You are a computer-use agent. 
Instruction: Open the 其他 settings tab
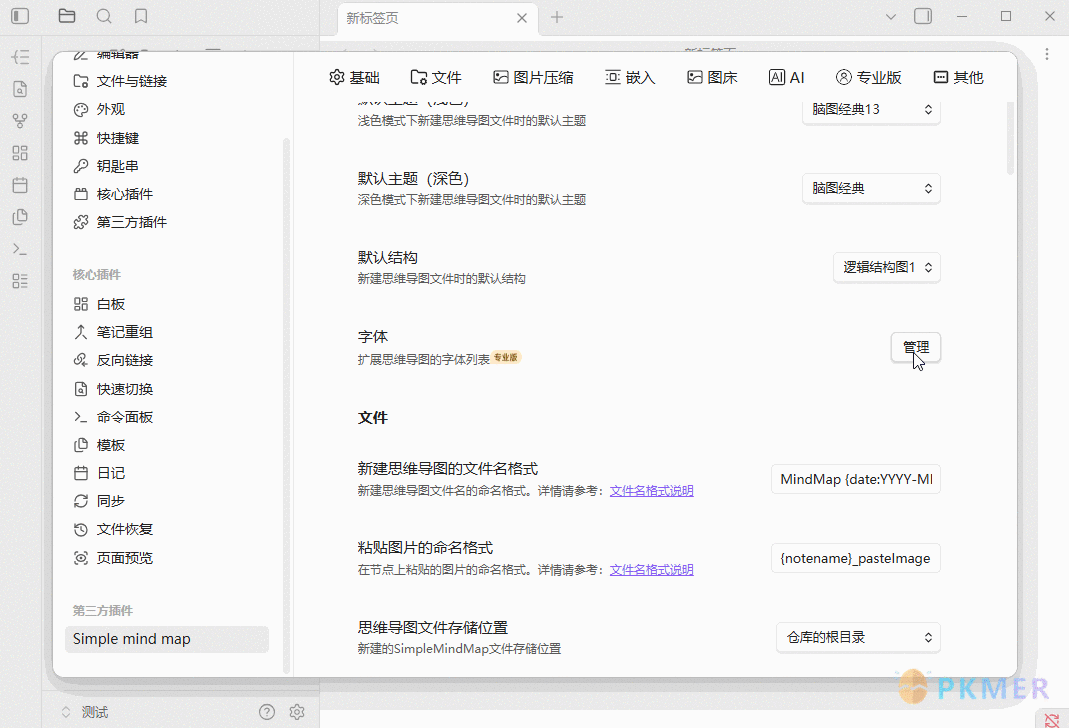click(959, 78)
